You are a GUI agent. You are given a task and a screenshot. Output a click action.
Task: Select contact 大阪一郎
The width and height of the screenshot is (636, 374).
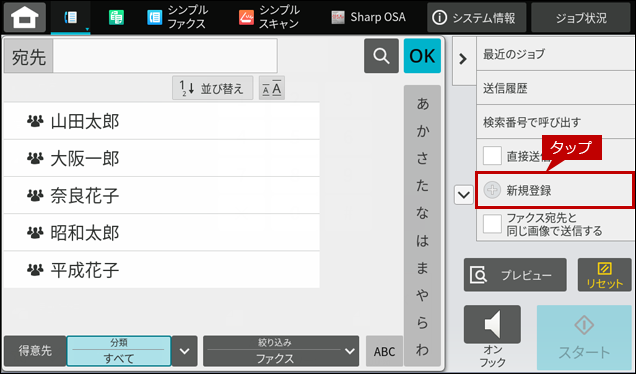pyautogui.click(x=161, y=158)
